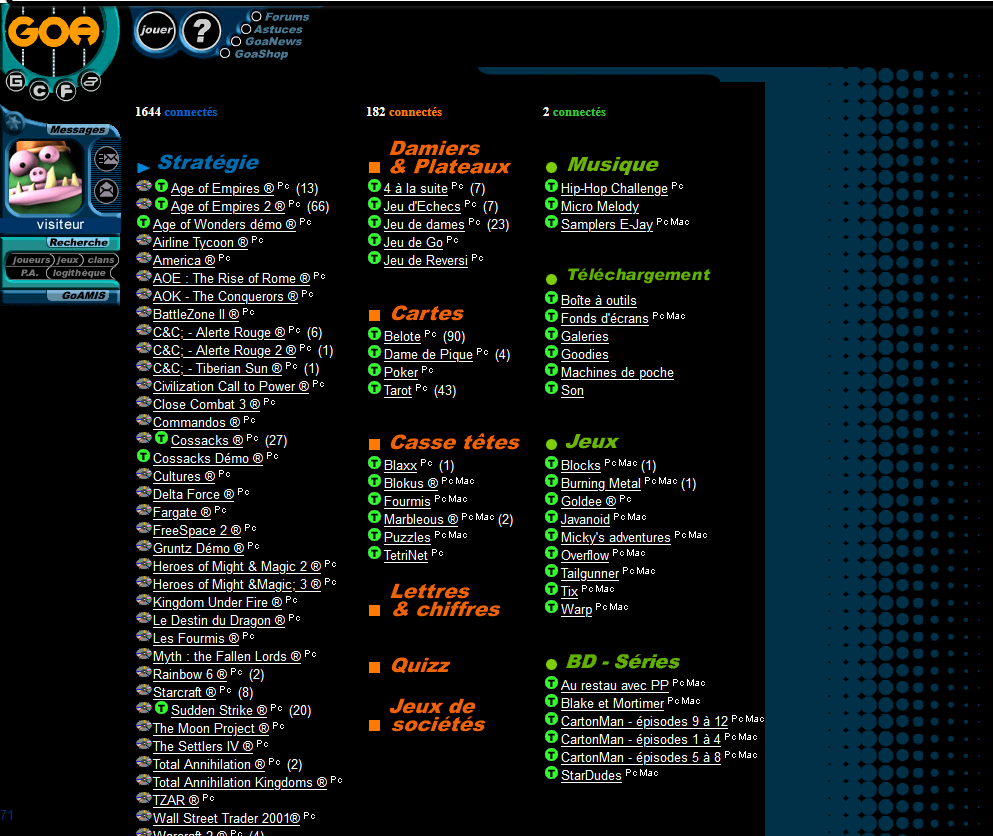Open the Starcraft game link
Image resolution: width=993 pixels, height=836 pixels.
click(184, 693)
